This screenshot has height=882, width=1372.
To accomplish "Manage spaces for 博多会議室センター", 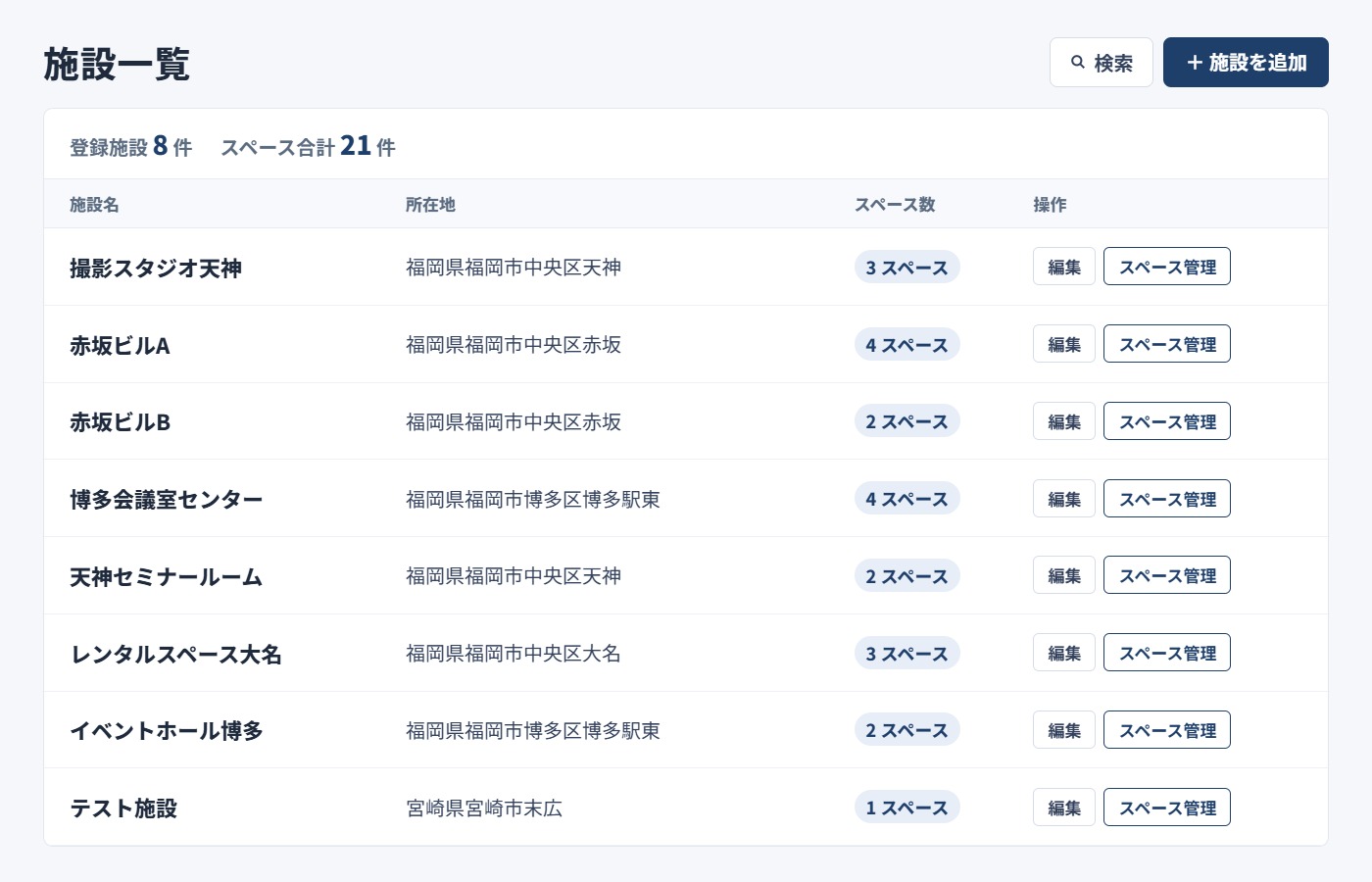I will (1167, 499).
